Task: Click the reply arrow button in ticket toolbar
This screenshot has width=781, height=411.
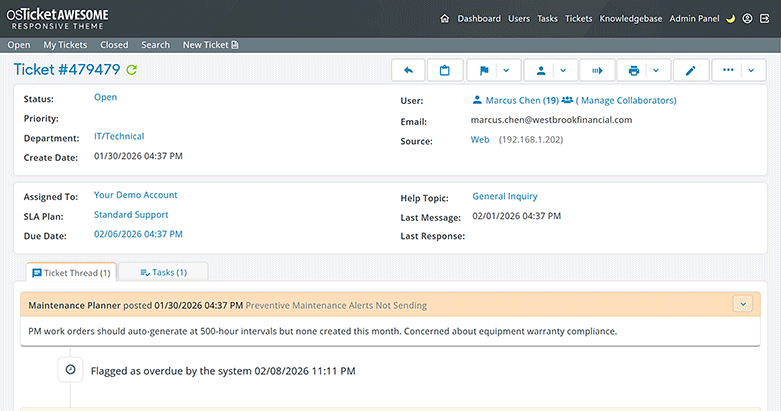Action: [x=408, y=71]
